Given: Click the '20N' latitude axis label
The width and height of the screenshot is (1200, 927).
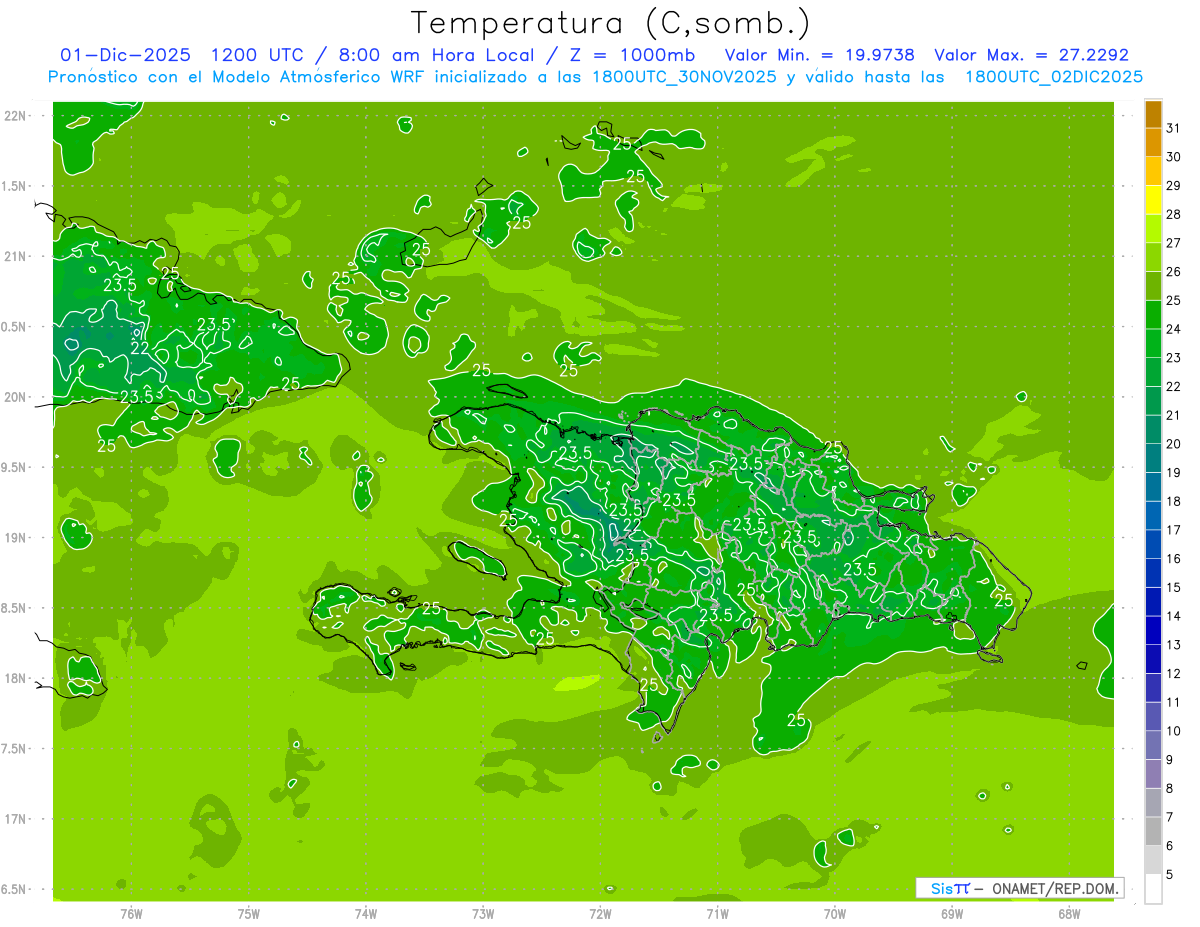Looking at the screenshot, I should (17, 397).
